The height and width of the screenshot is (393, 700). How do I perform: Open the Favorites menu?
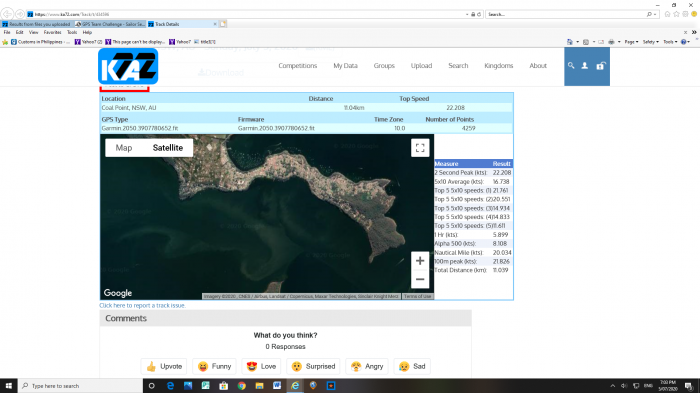pyautogui.click(x=53, y=32)
